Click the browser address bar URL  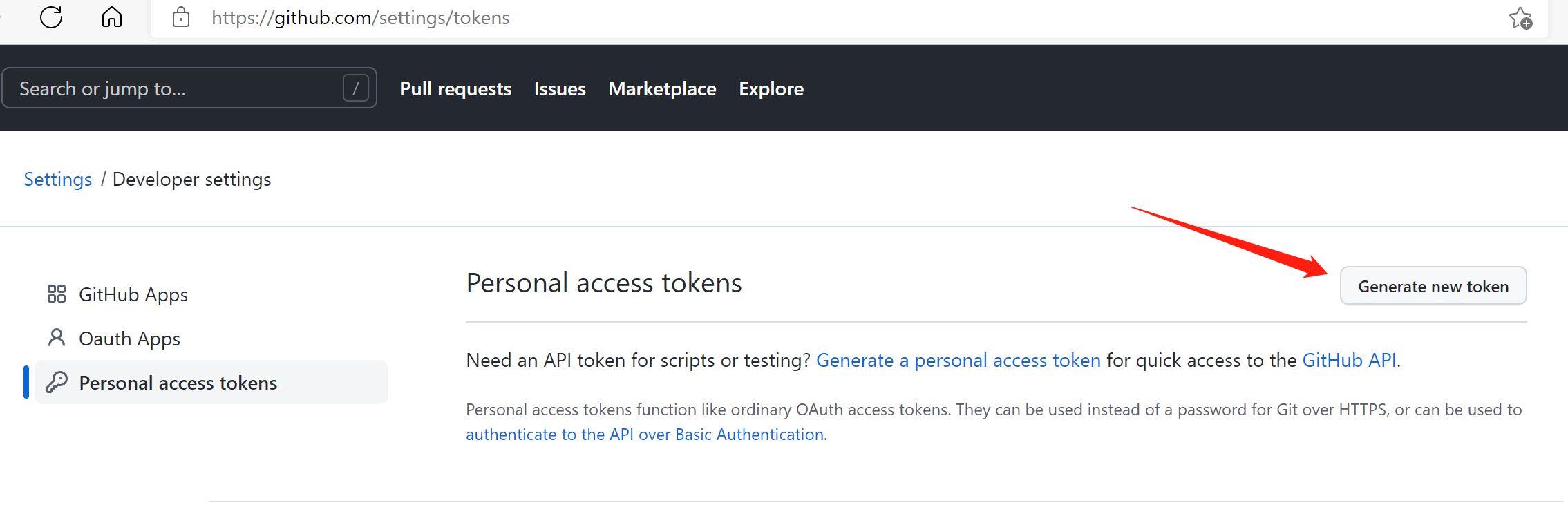(361, 18)
